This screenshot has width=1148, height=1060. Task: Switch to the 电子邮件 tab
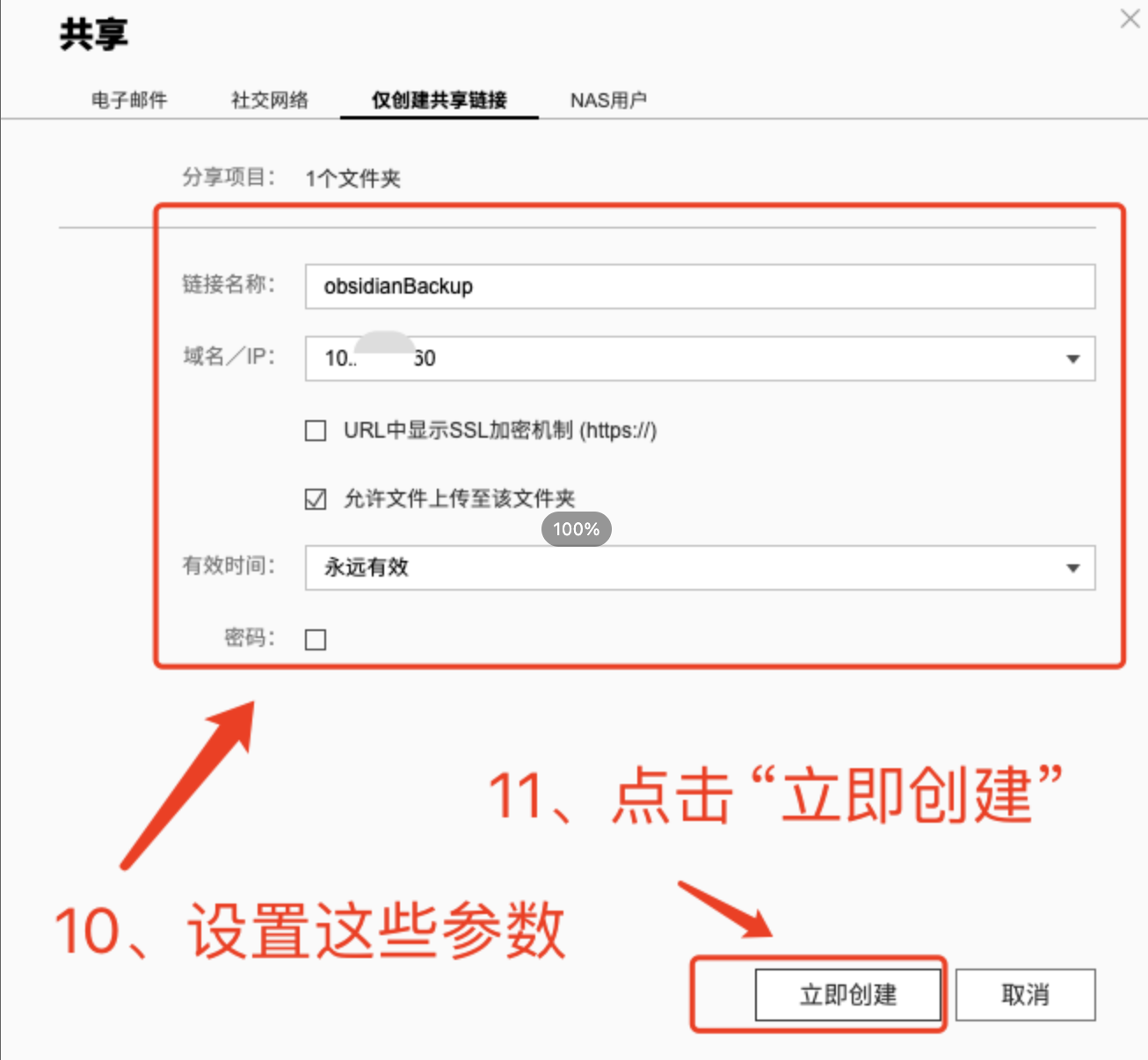[129, 100]
